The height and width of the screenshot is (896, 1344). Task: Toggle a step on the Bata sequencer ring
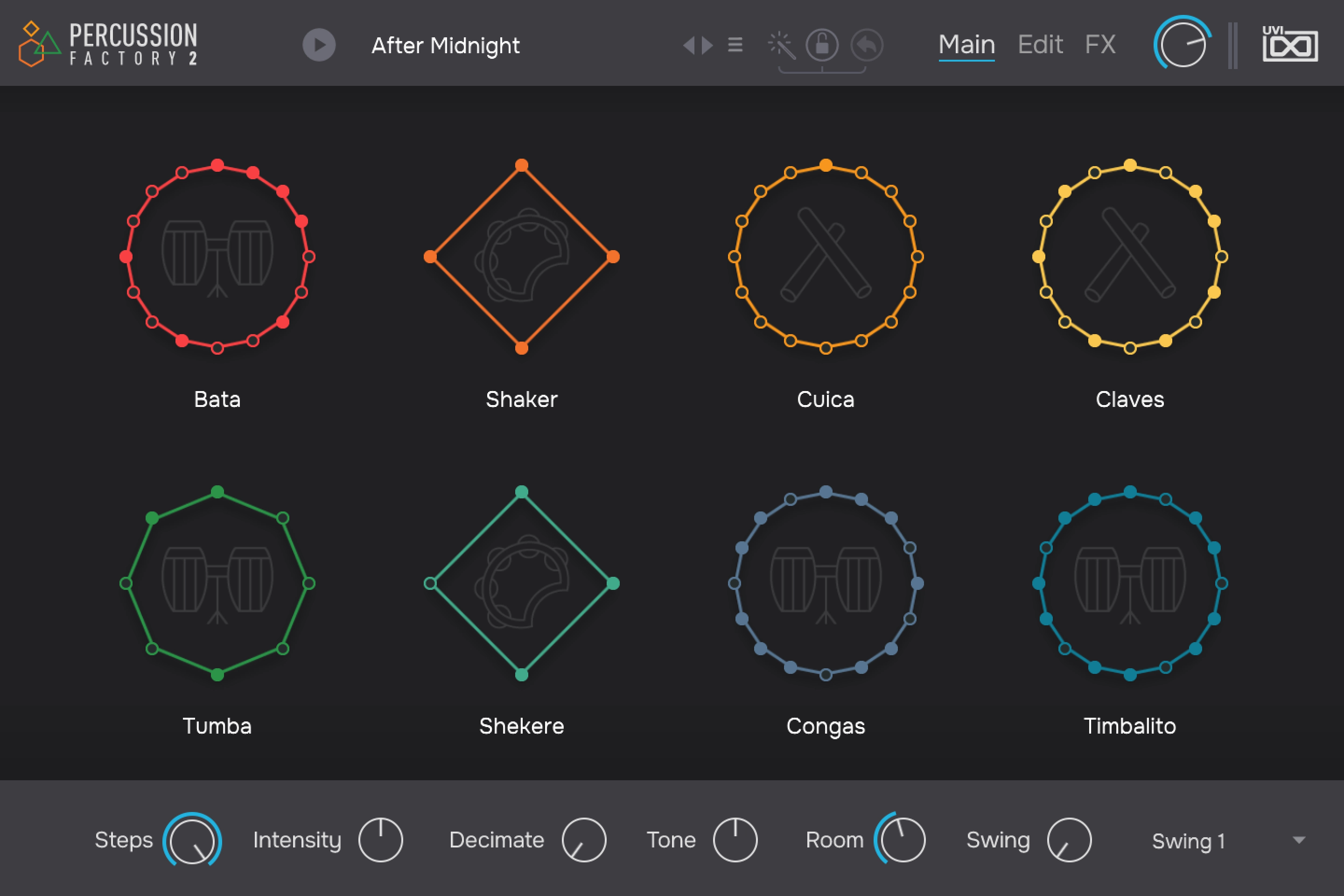[217, 165]
